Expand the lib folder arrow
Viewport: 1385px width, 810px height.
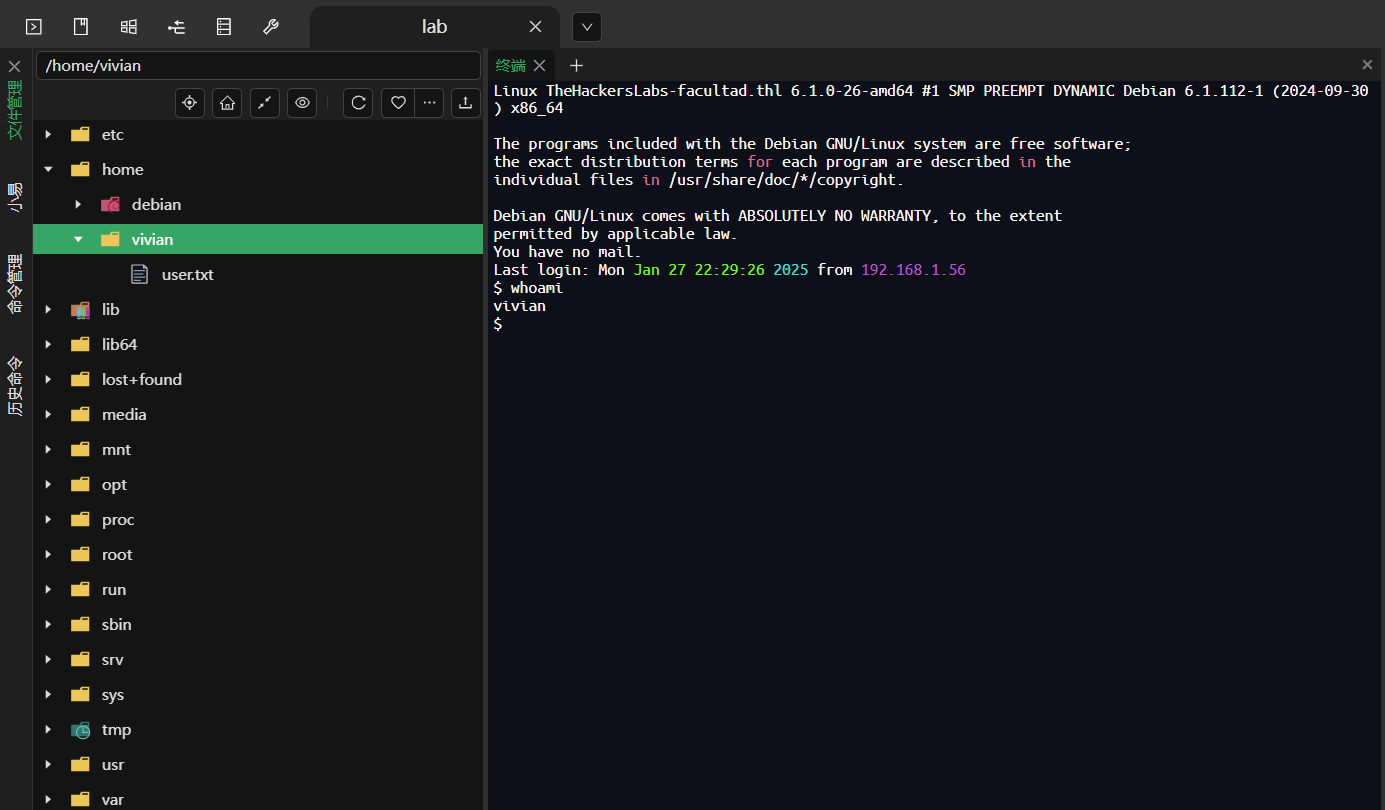(48, 310)
